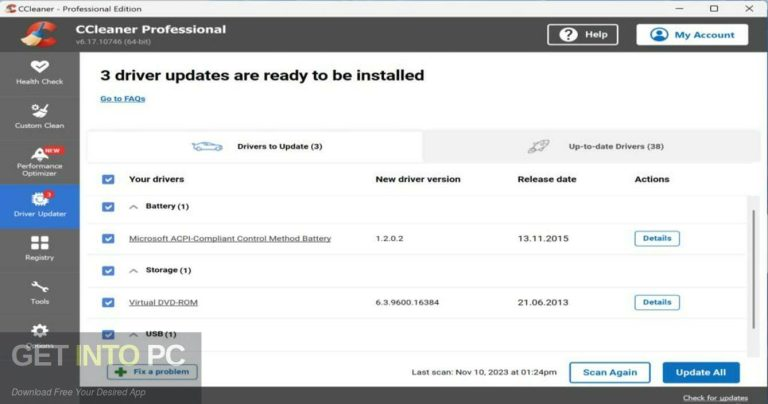Click the version number under CCleaner Professional
This screenshot has width=768, height=404.
[113, 42]
